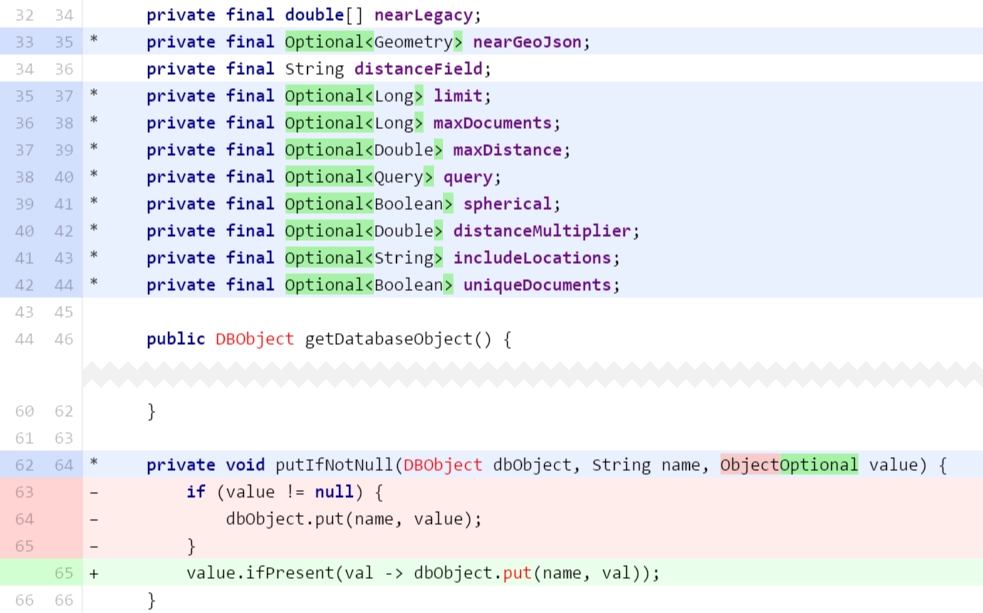The height and width of the screenshot is (613, 983).
Task: Click the Optional<Double> type before maxDistance
Action: click(x=364, y=150)
